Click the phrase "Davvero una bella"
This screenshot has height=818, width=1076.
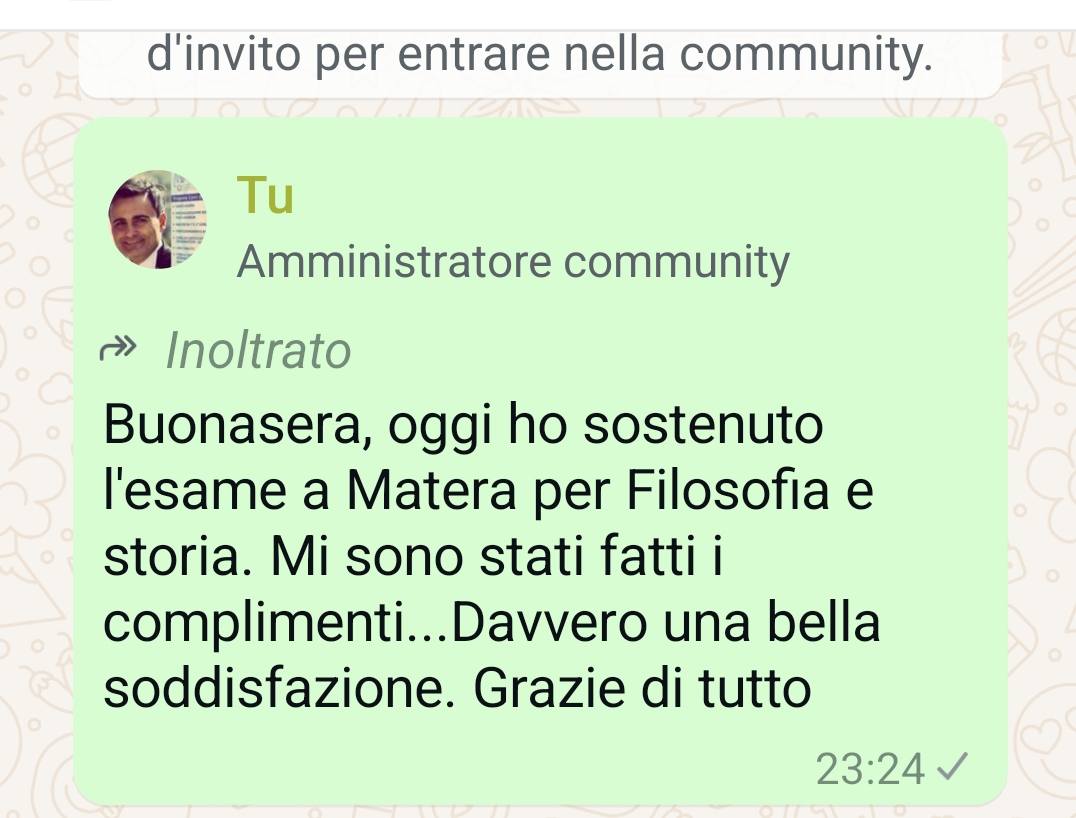coord(666,622)
